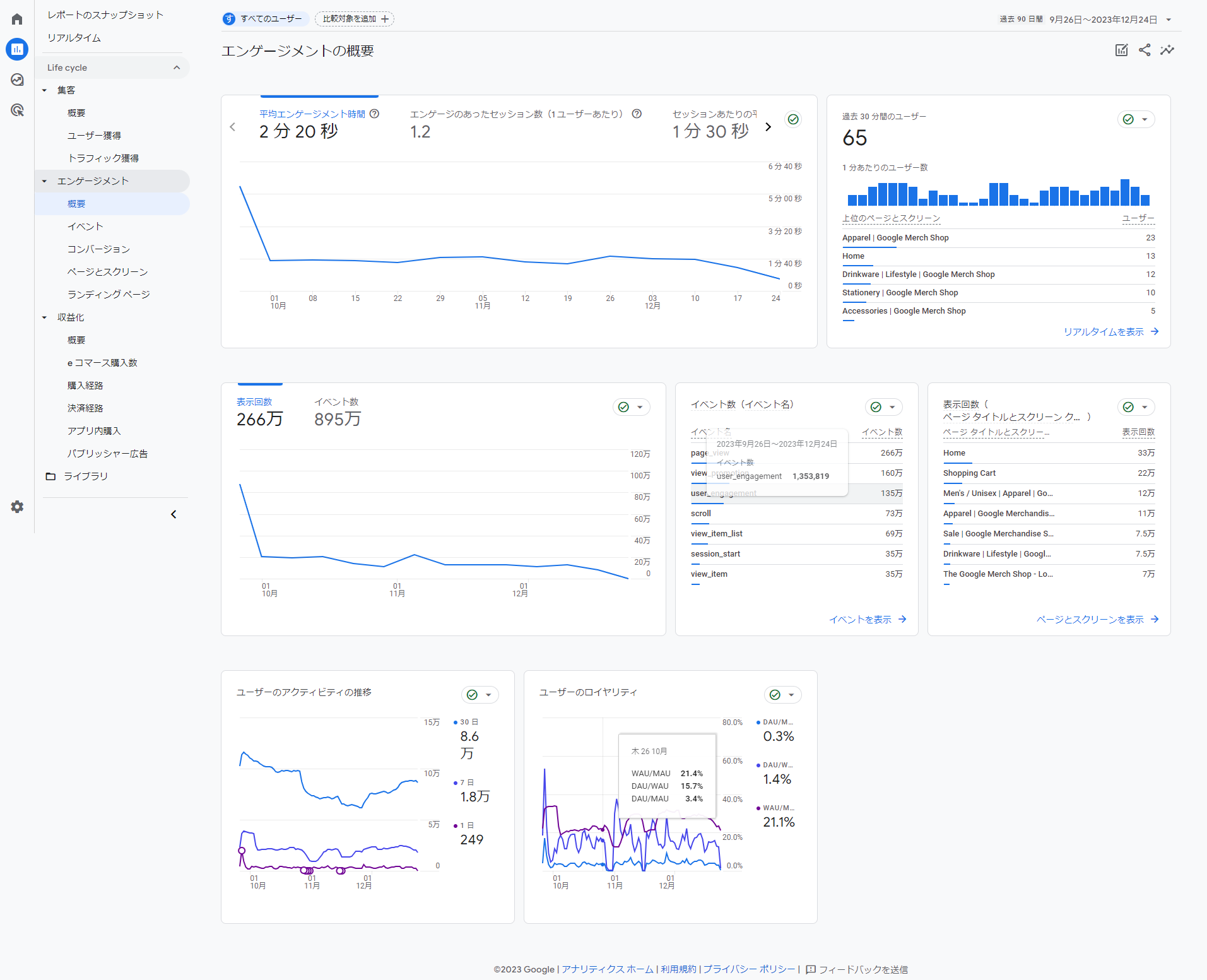Image resolution: width=1207 pixels, height=980 pixels.
Task: Collapse the 収益化 tree group
Action: [44, 317]
